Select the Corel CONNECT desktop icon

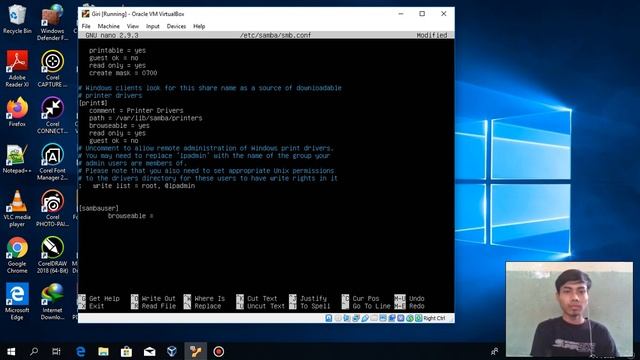pyautogui.click(x=52, y=116)
